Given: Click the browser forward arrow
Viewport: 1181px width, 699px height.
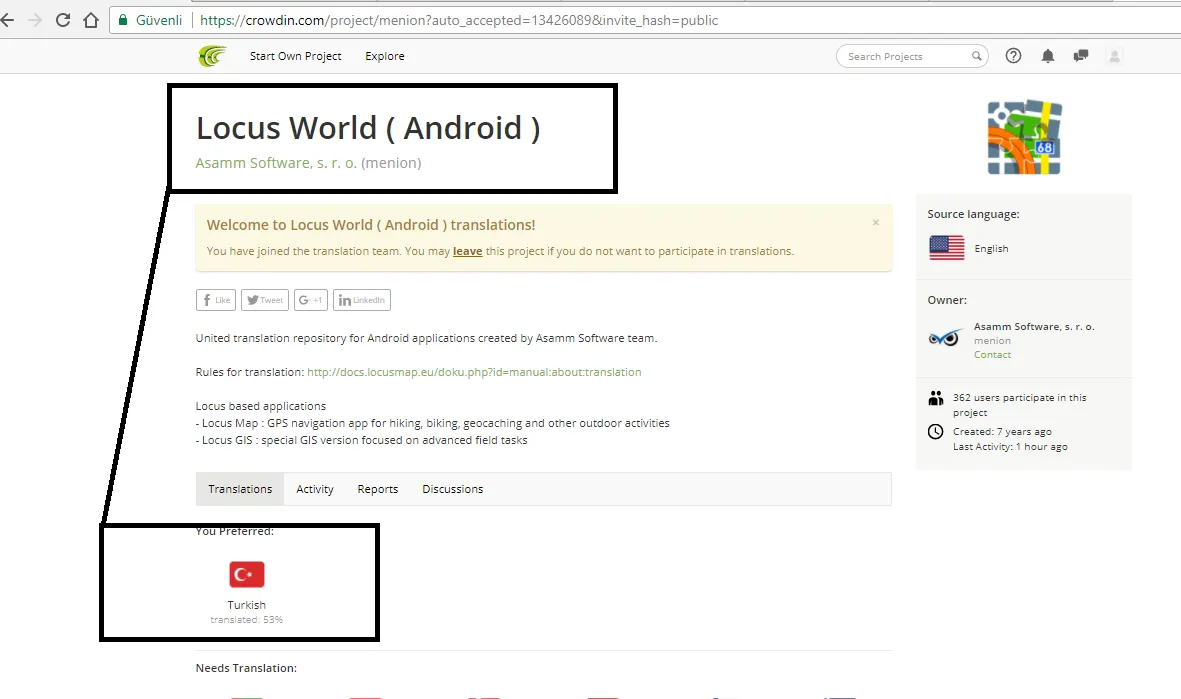Looking at the screenshot, I should click(x=35, y=20).
